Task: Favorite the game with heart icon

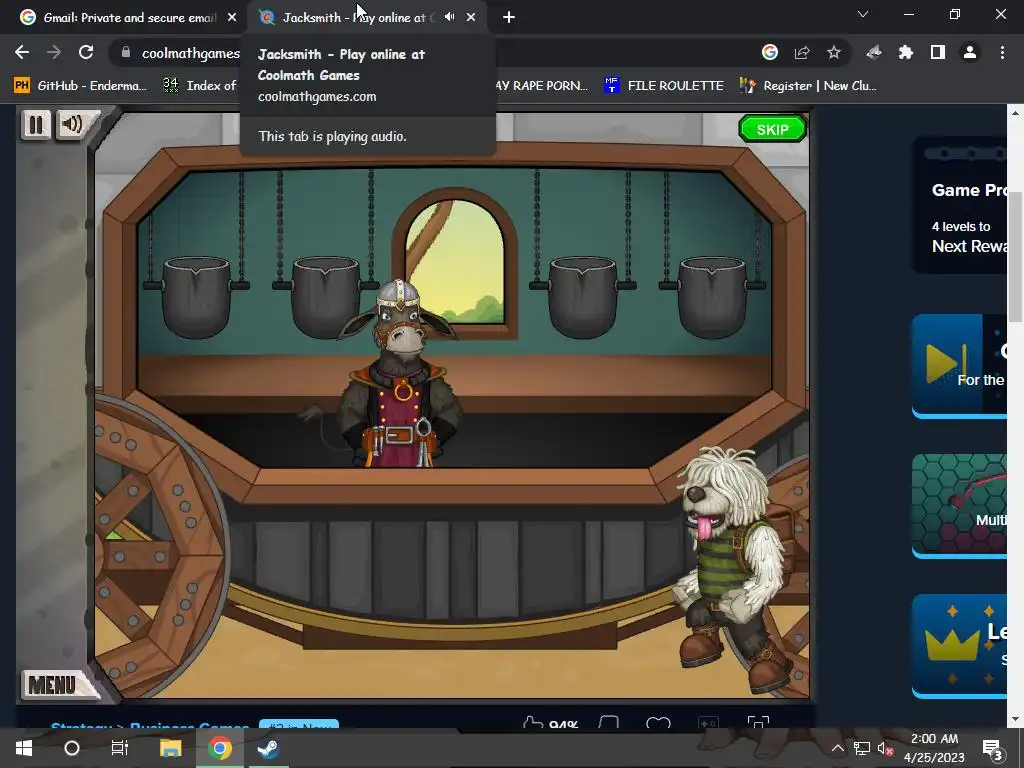Action: pos(658,722)
